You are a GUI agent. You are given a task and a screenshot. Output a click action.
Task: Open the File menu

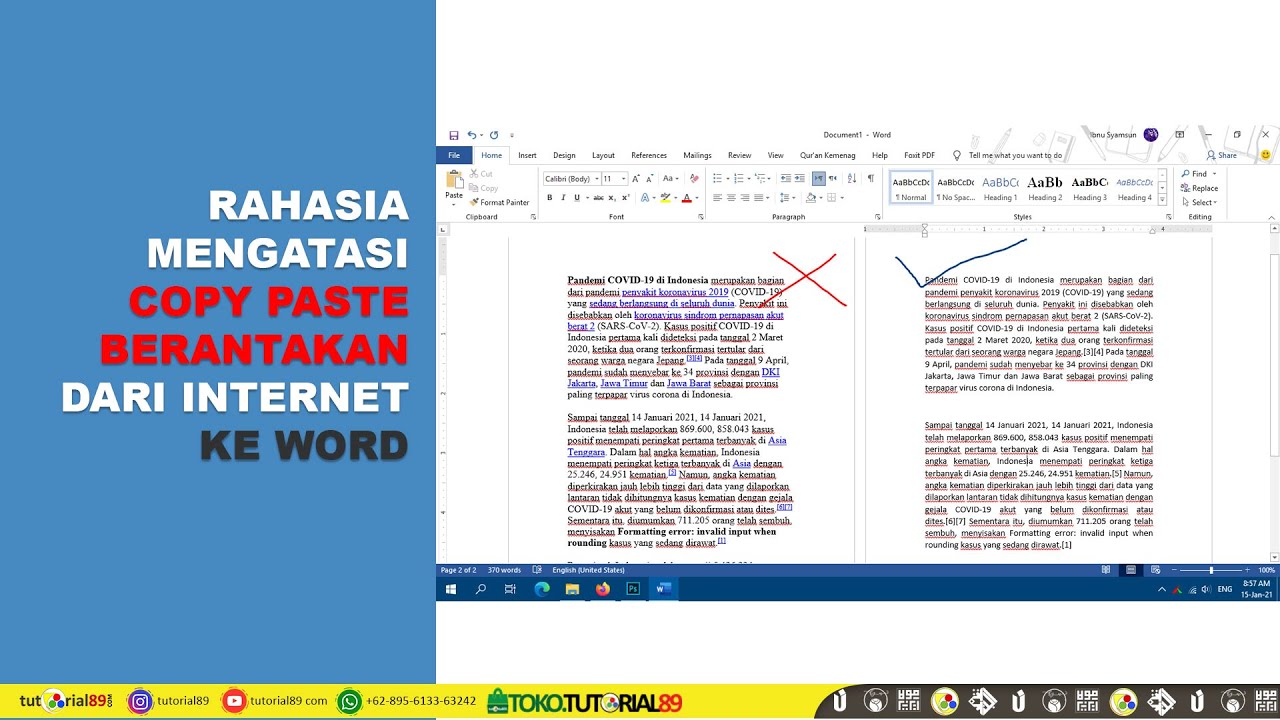(454, 155)
